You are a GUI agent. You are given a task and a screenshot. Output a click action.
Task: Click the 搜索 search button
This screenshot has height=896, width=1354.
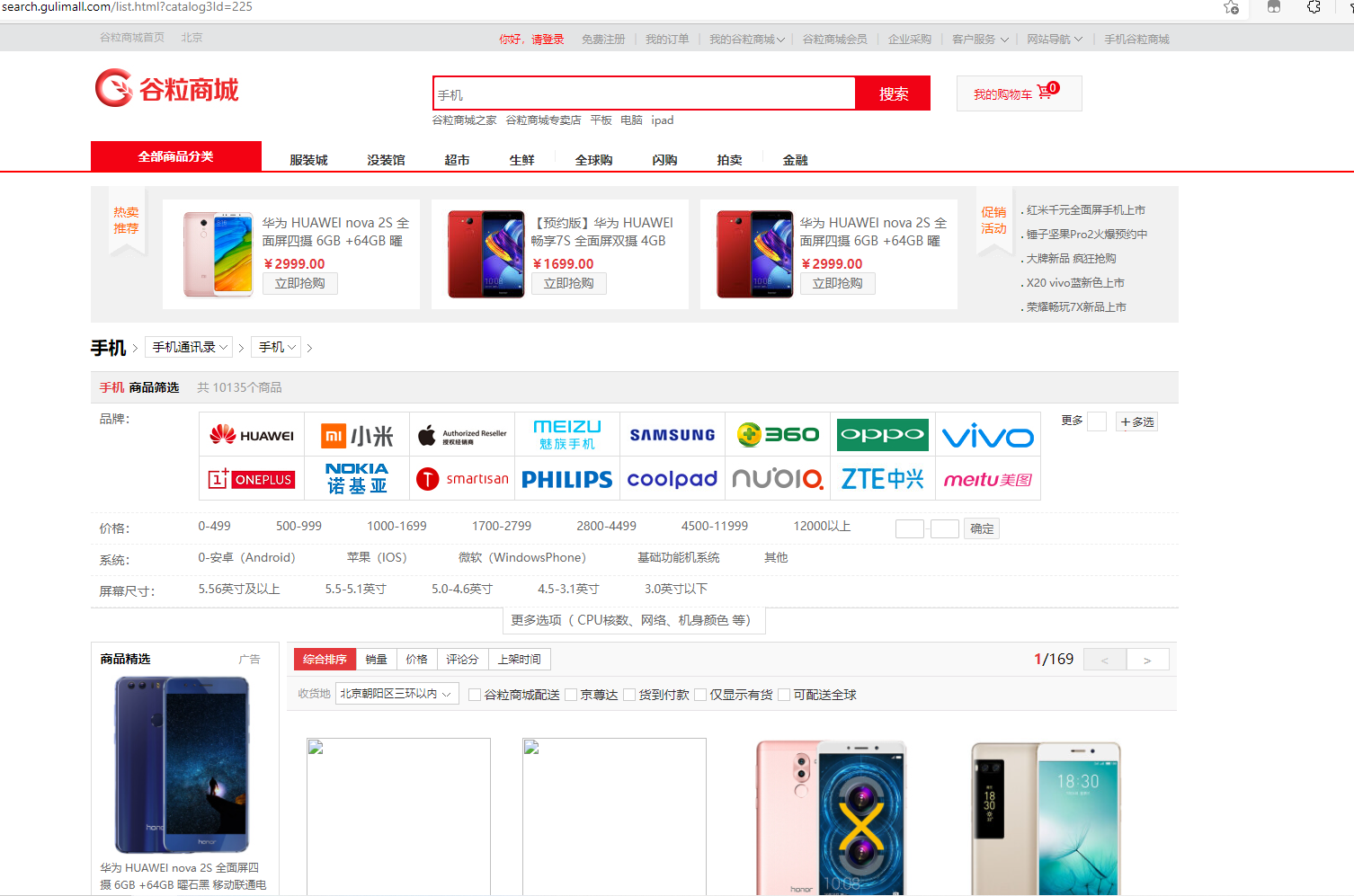892,93
